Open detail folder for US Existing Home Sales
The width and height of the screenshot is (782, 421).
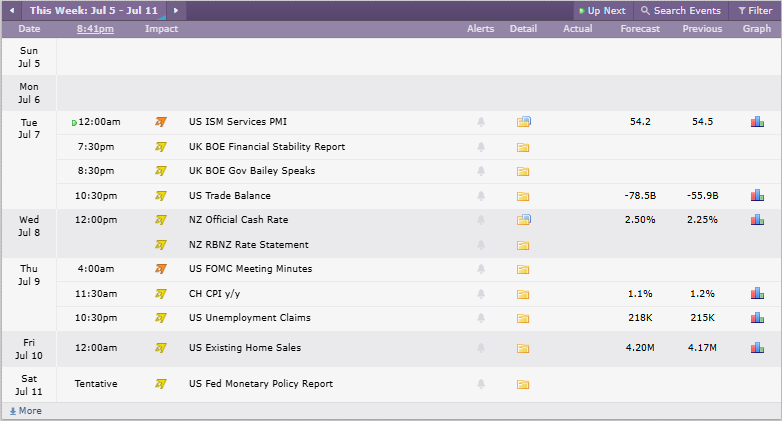tap(523, 348)
